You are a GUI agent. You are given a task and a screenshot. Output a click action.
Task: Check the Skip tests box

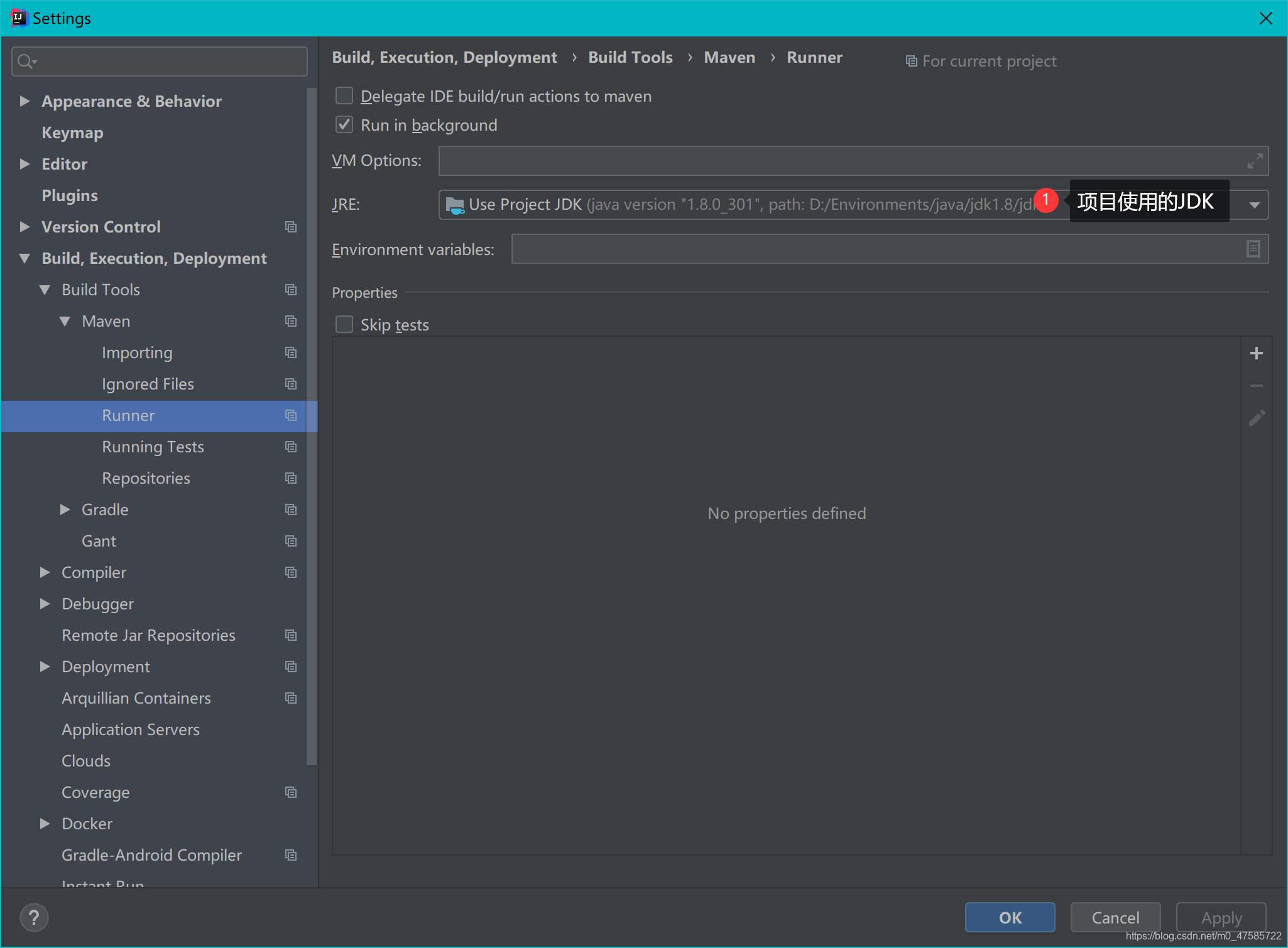click(x=344, y=324)
